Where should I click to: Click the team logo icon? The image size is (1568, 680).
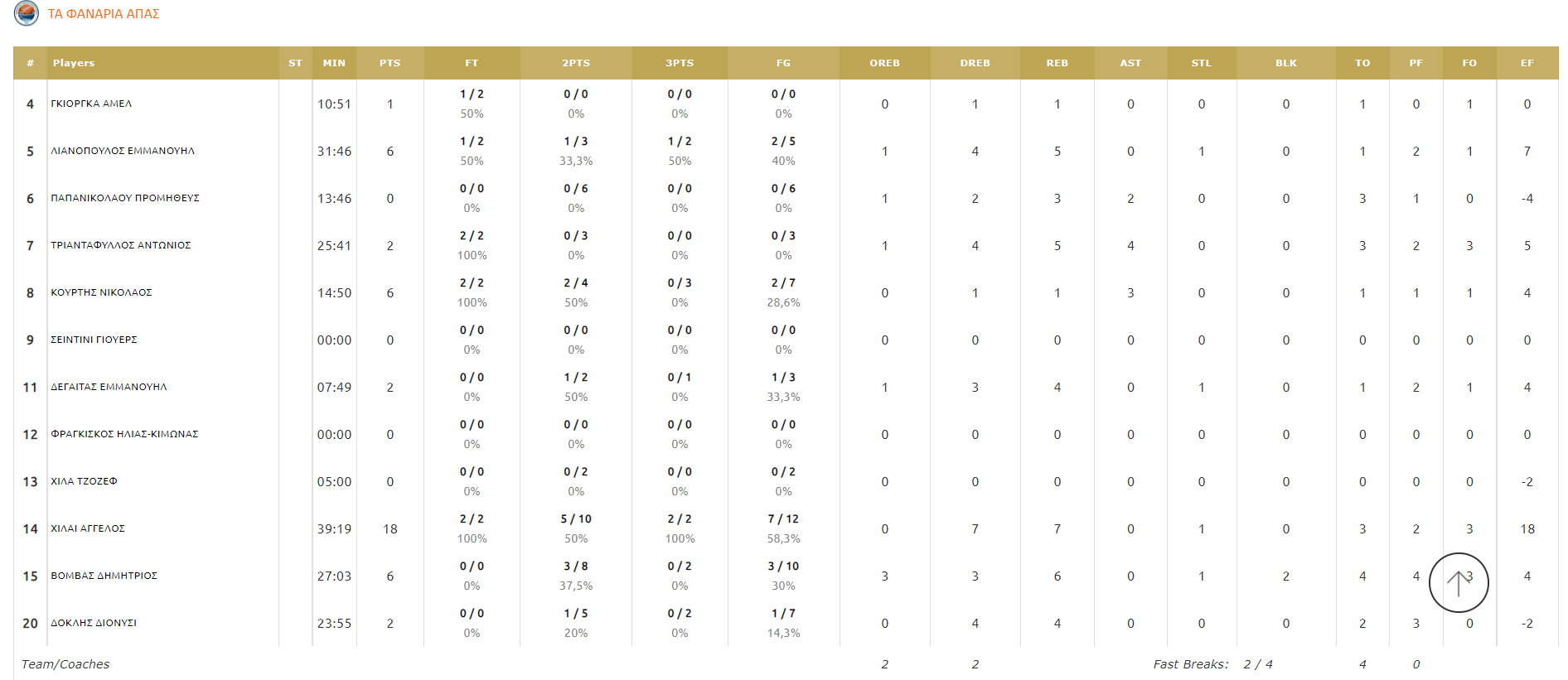[27, 13]
